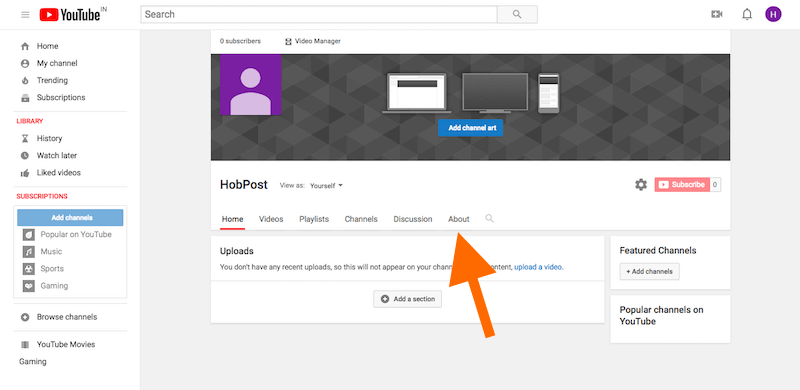Open the hamburger guide menu
This screenshot has height=390, width=800.
coord(25,15)
